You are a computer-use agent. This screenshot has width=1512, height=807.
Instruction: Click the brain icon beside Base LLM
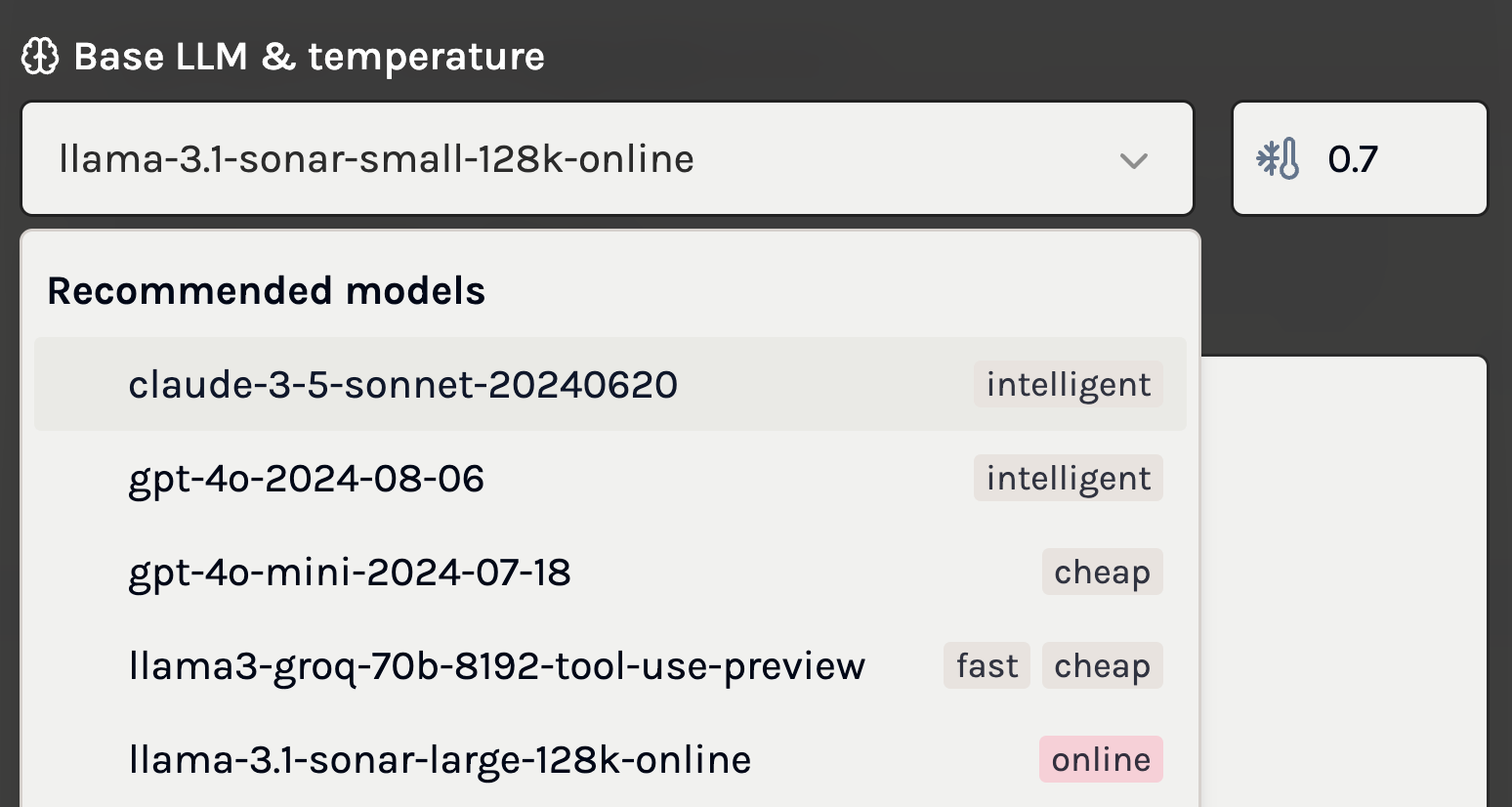(x=40, y=57)
